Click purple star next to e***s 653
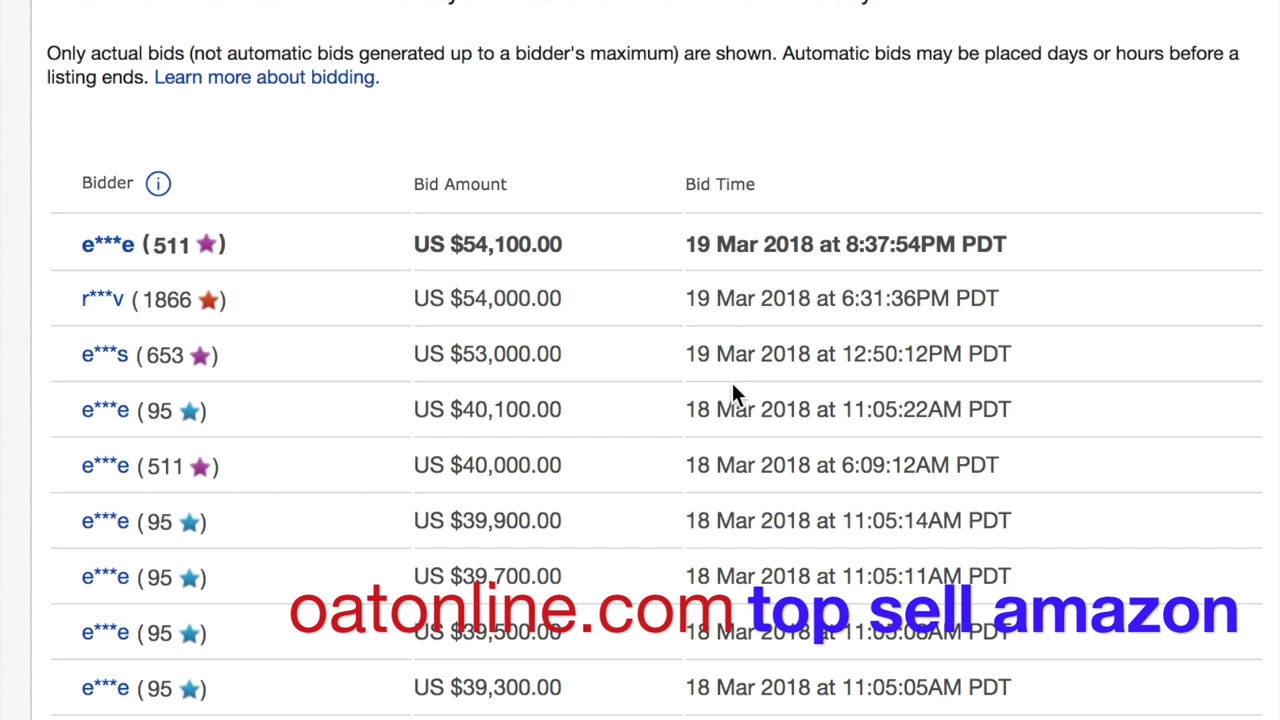 tap(200, 355)
